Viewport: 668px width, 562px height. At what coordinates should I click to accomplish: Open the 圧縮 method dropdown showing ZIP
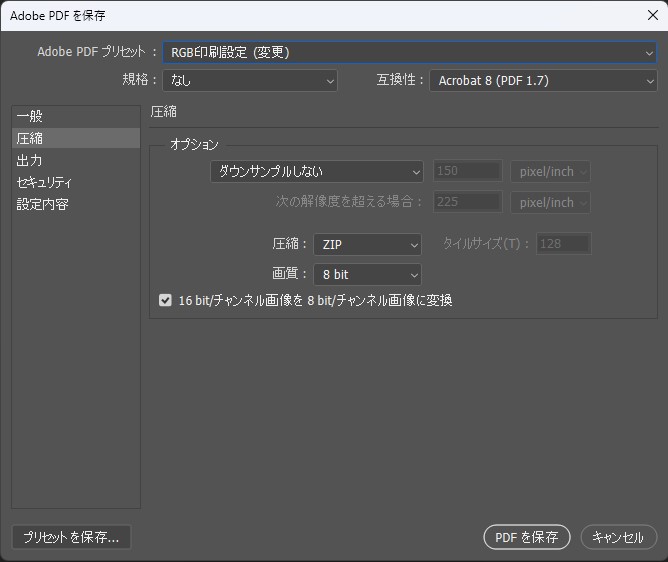pyautogui.click(x=367, y=245)
